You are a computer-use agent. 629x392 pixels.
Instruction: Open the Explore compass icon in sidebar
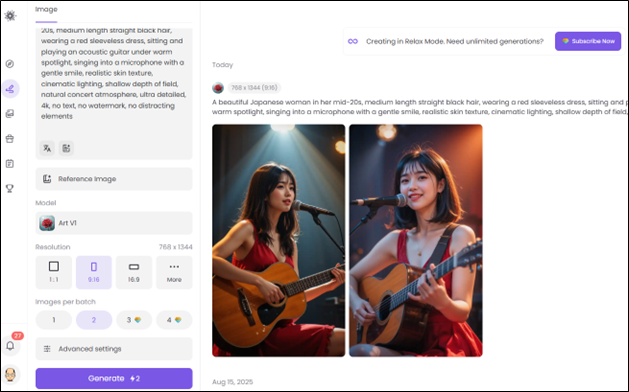pyautogui.click(x=10, y=64)
